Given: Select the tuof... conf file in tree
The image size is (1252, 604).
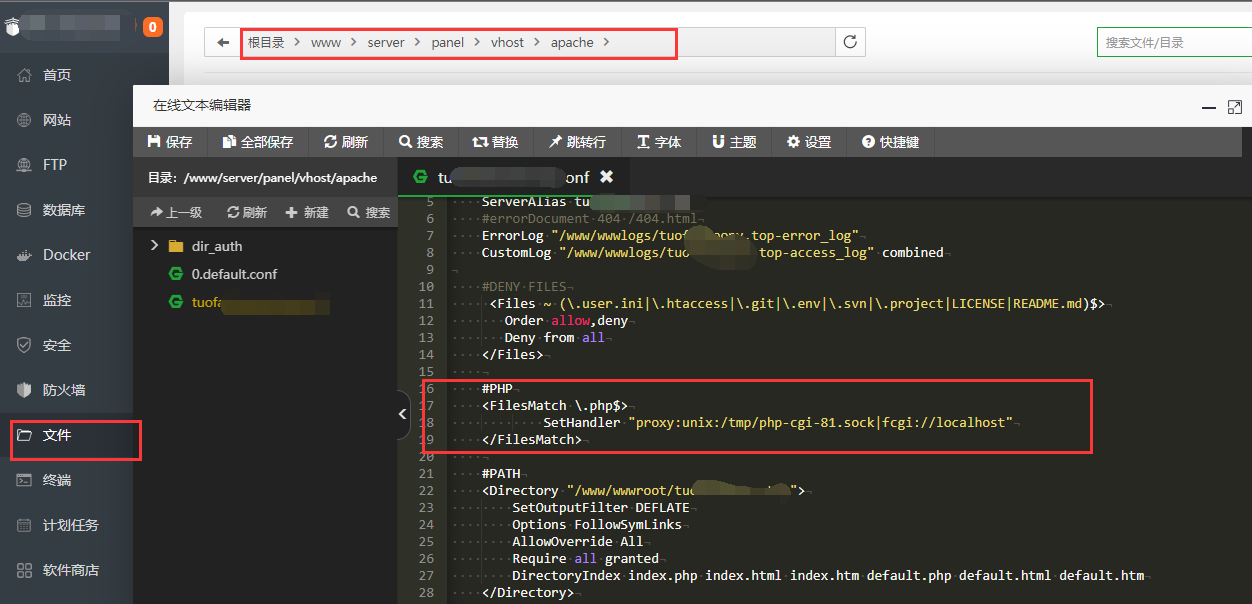Looking at the screenshot, I should pos(248,302).
